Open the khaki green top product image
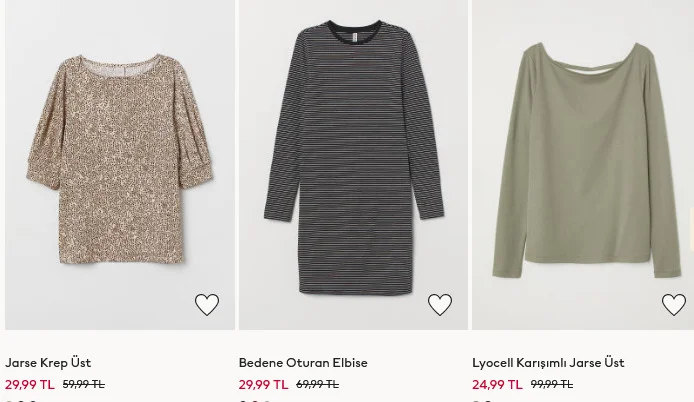This screenshot has height=402, width=694. [x=583, y=165]
